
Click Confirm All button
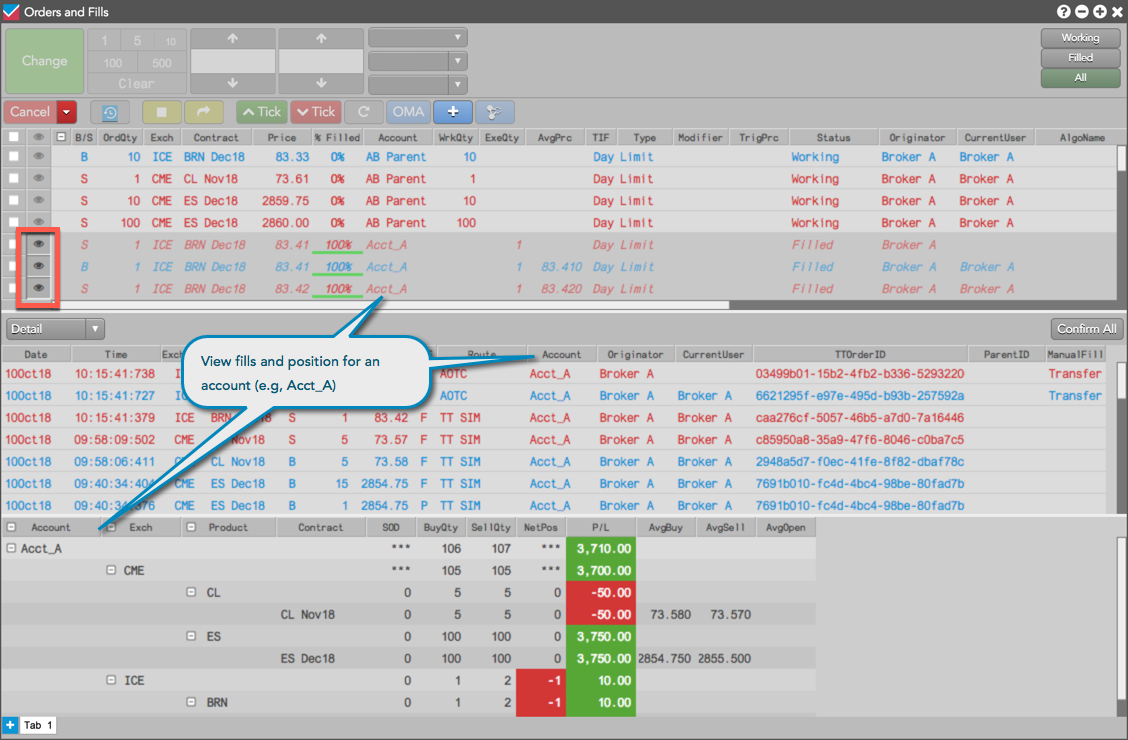coord(1086,329)
